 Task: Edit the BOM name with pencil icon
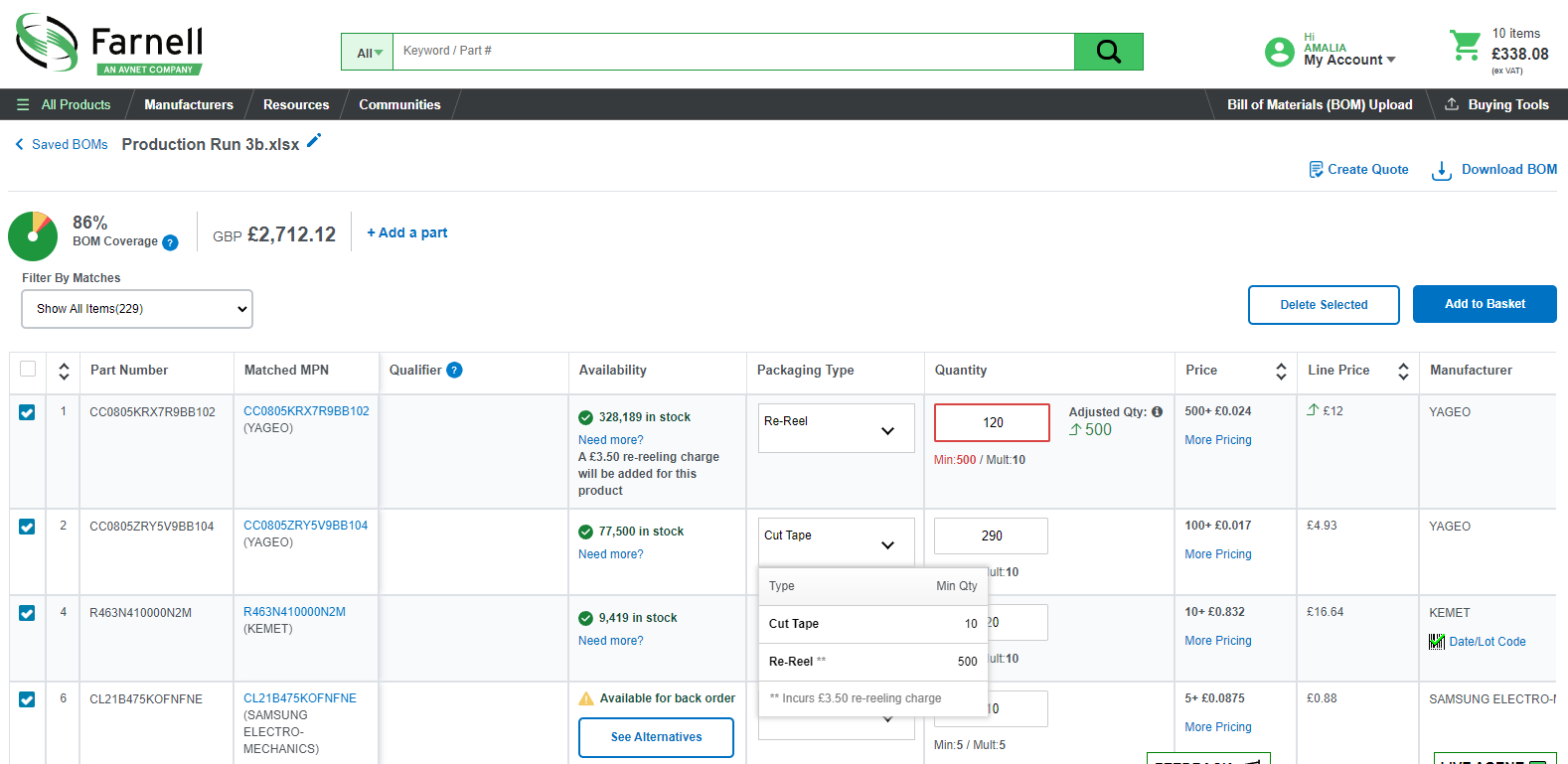tap(314, 141)
